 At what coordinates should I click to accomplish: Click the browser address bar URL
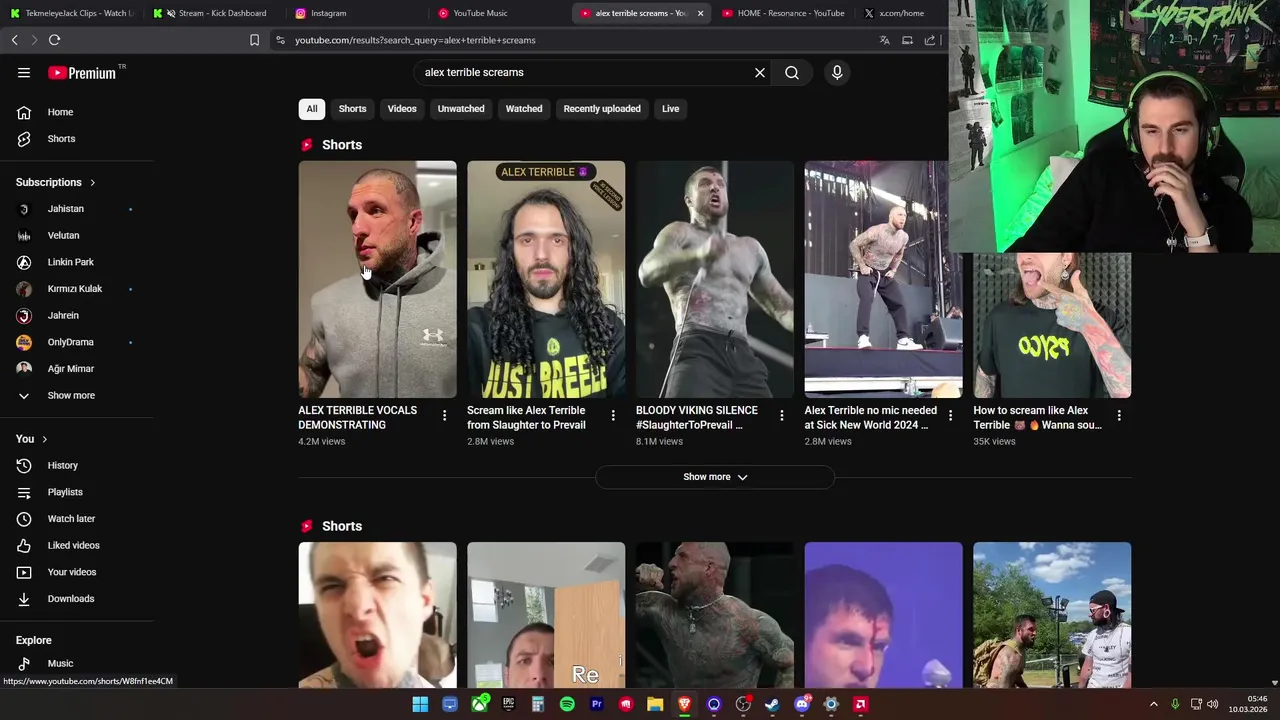(x=415, y=40)
